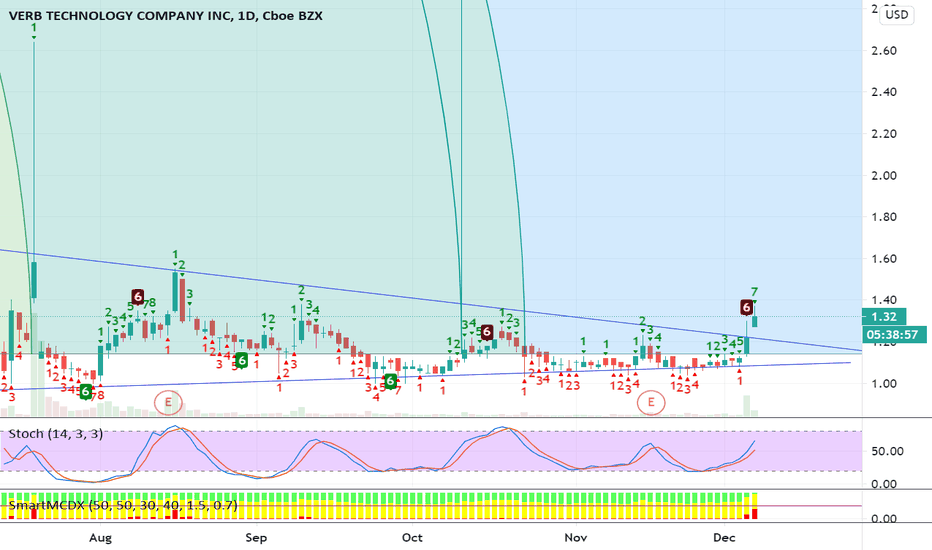This screenshot has height=550, width=932.
Task: Click the Aug label on the time axis
Action: tap(100, 538)
